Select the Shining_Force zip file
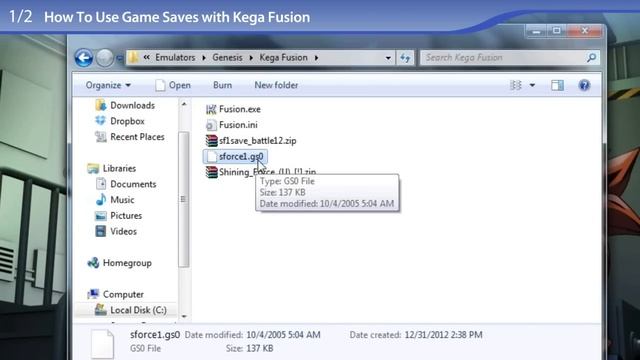Viewport: 640px width, 360px height. coord(267,172)
